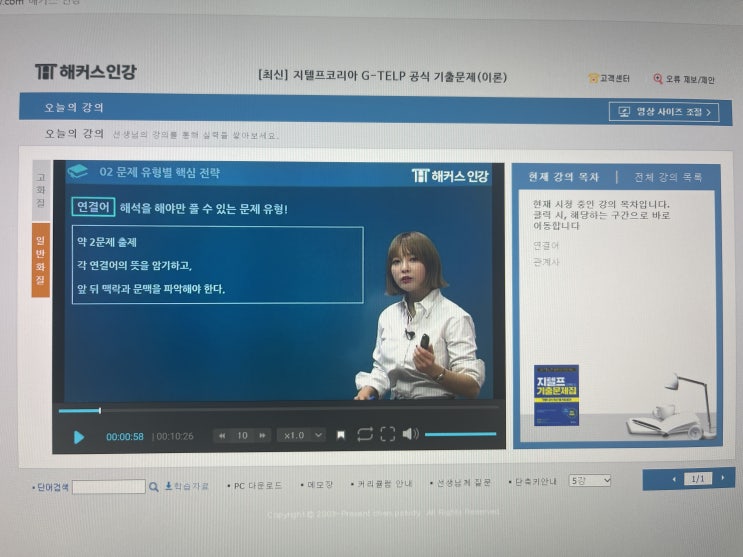The height and width of the screenshot is (557, 743).
Task: Open 오류 제보/제안 link
Action: tap(684, 79)
